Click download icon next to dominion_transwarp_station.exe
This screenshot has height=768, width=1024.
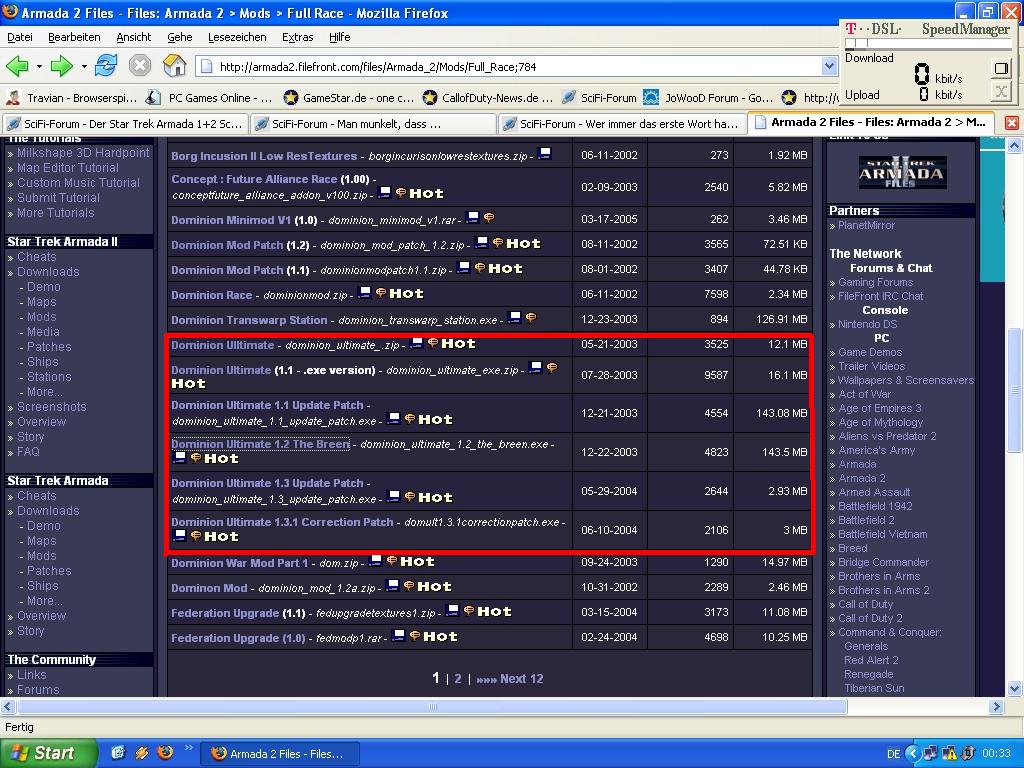pos(515,319)
